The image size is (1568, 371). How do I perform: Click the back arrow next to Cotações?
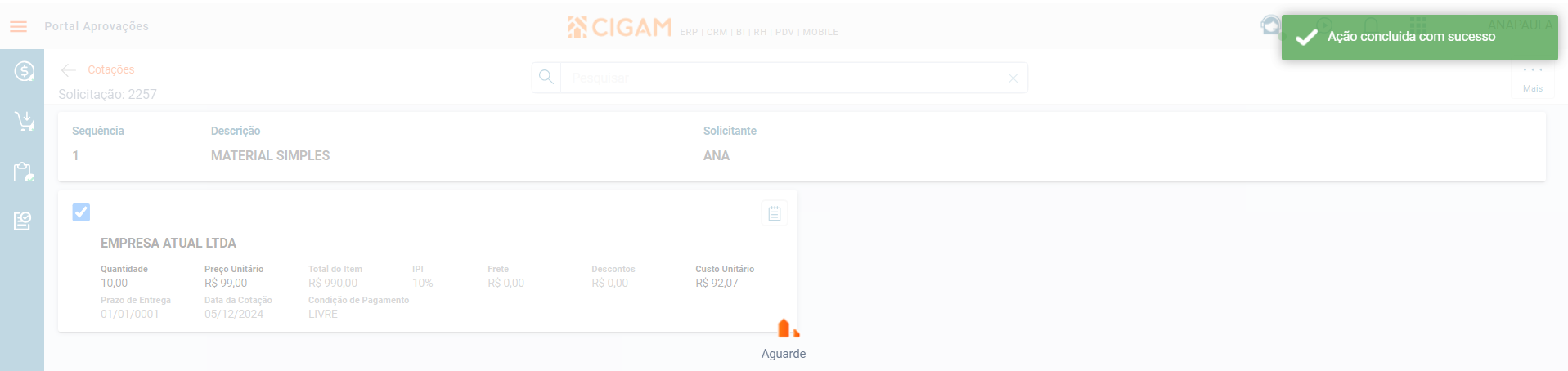tap(69, 70)
